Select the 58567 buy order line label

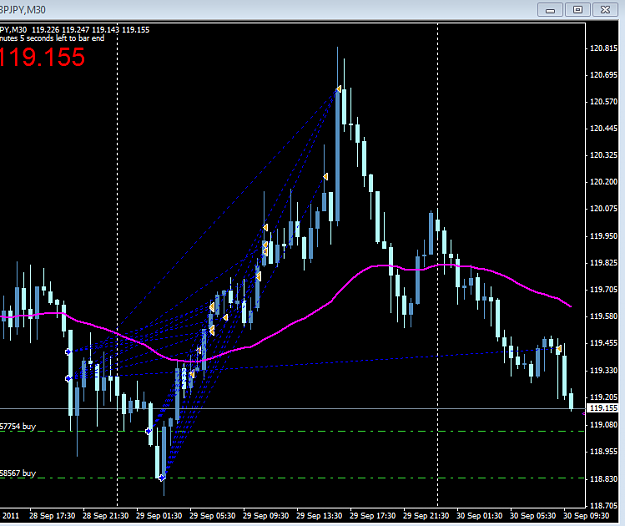(18, 473)
